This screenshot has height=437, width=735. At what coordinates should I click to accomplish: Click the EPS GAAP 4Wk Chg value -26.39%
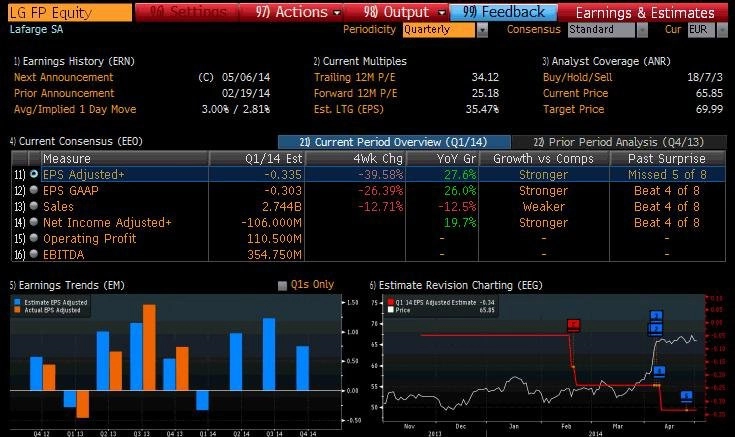point(380,191)
